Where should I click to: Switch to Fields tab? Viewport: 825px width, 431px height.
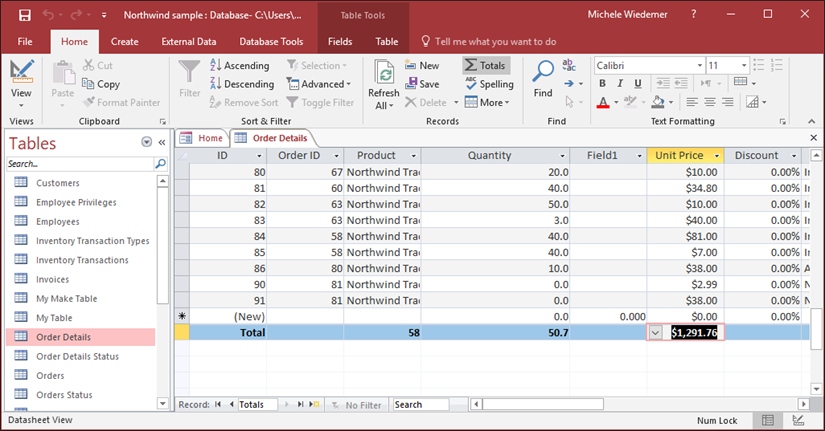340,42
